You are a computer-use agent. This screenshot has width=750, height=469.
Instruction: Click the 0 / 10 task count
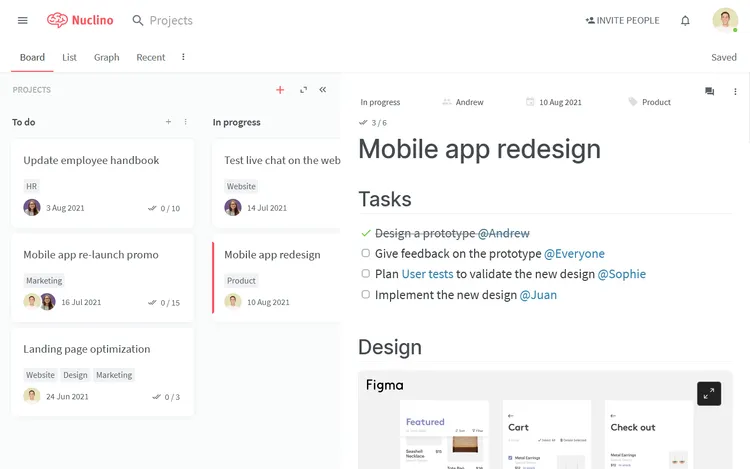point(164,208)
